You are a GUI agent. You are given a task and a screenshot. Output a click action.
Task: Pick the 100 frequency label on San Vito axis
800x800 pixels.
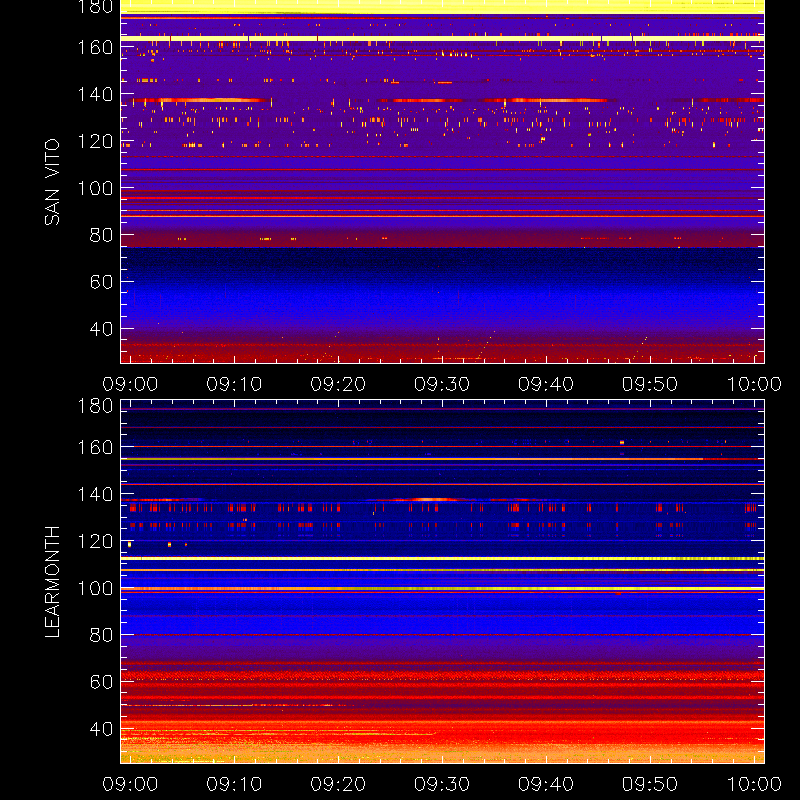(x=95, y=188)
